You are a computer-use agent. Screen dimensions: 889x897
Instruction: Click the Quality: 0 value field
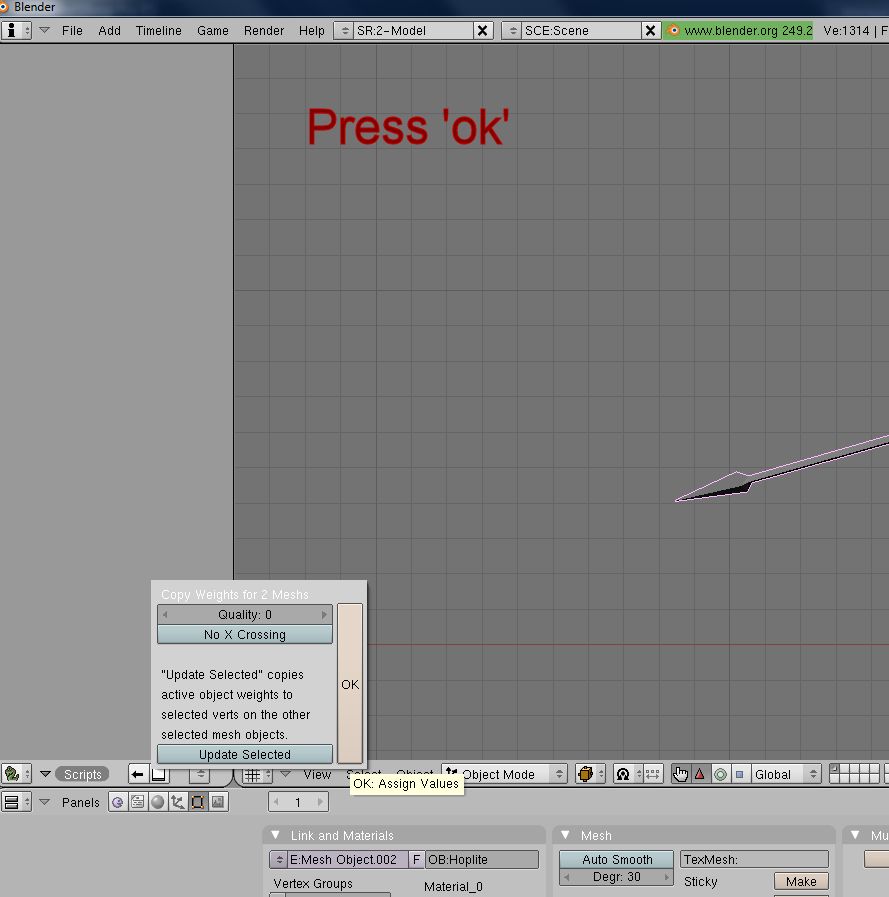click(245, 614)
